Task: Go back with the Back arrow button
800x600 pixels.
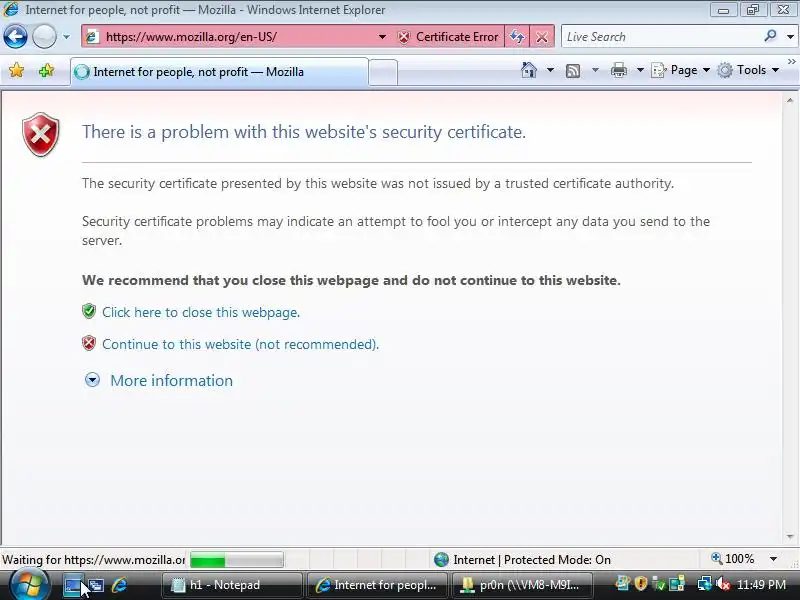Action: tap(15, 37)
